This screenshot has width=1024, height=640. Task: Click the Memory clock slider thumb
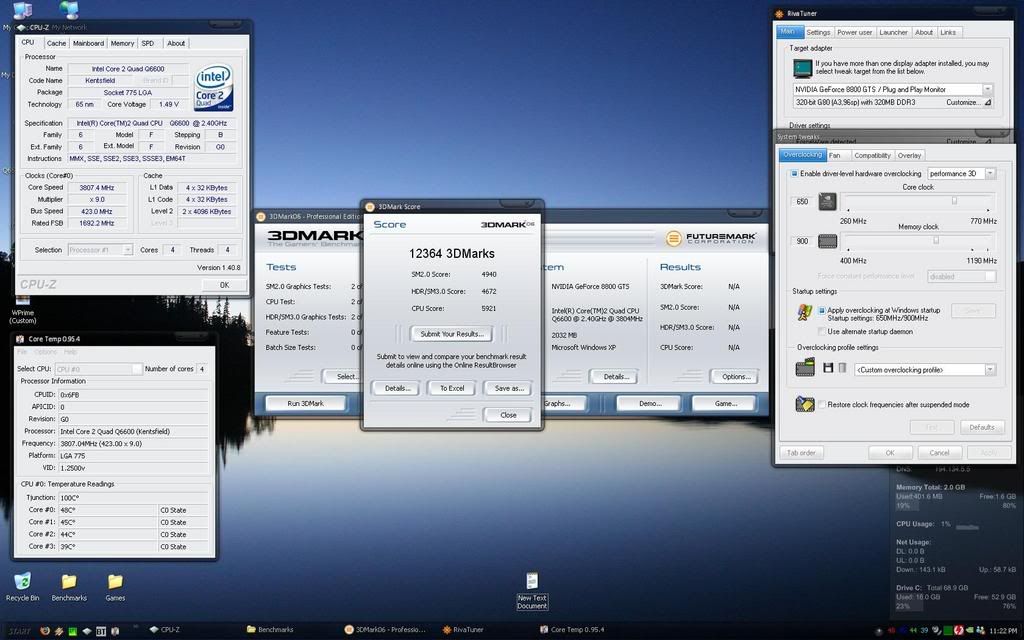(936, 240)
